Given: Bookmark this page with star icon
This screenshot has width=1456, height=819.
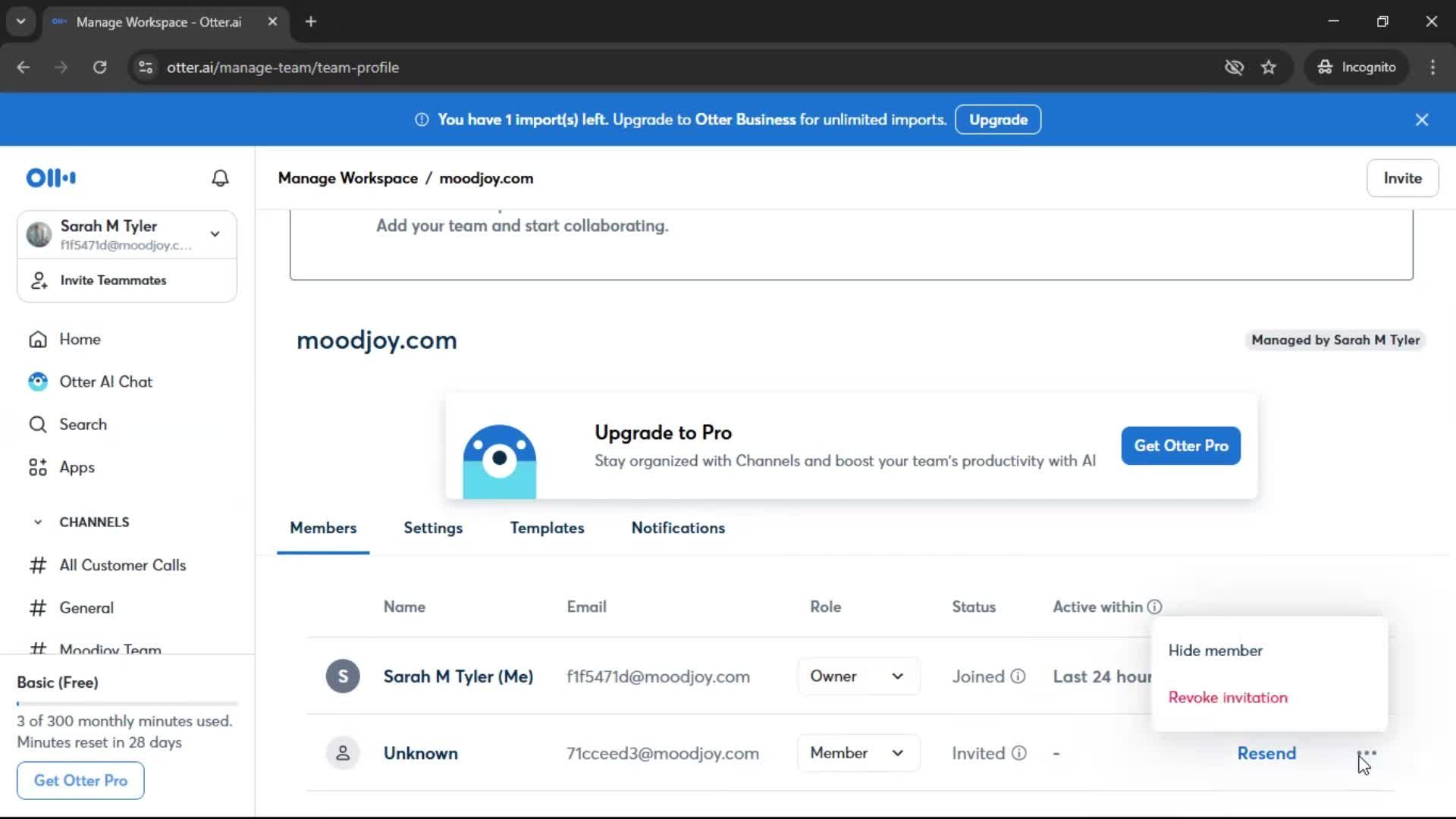Looking at the screenshot, I should tap(1269, 67).
